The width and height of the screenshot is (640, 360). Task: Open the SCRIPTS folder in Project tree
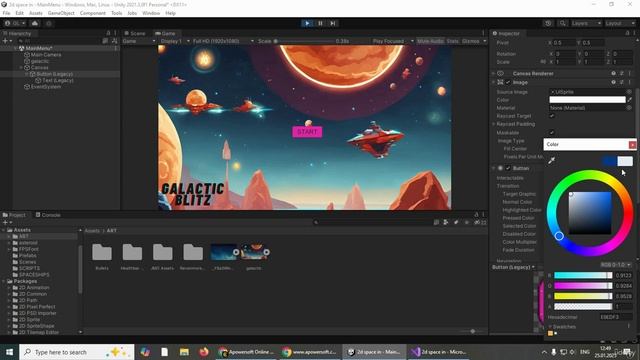[x=29, y=268]
